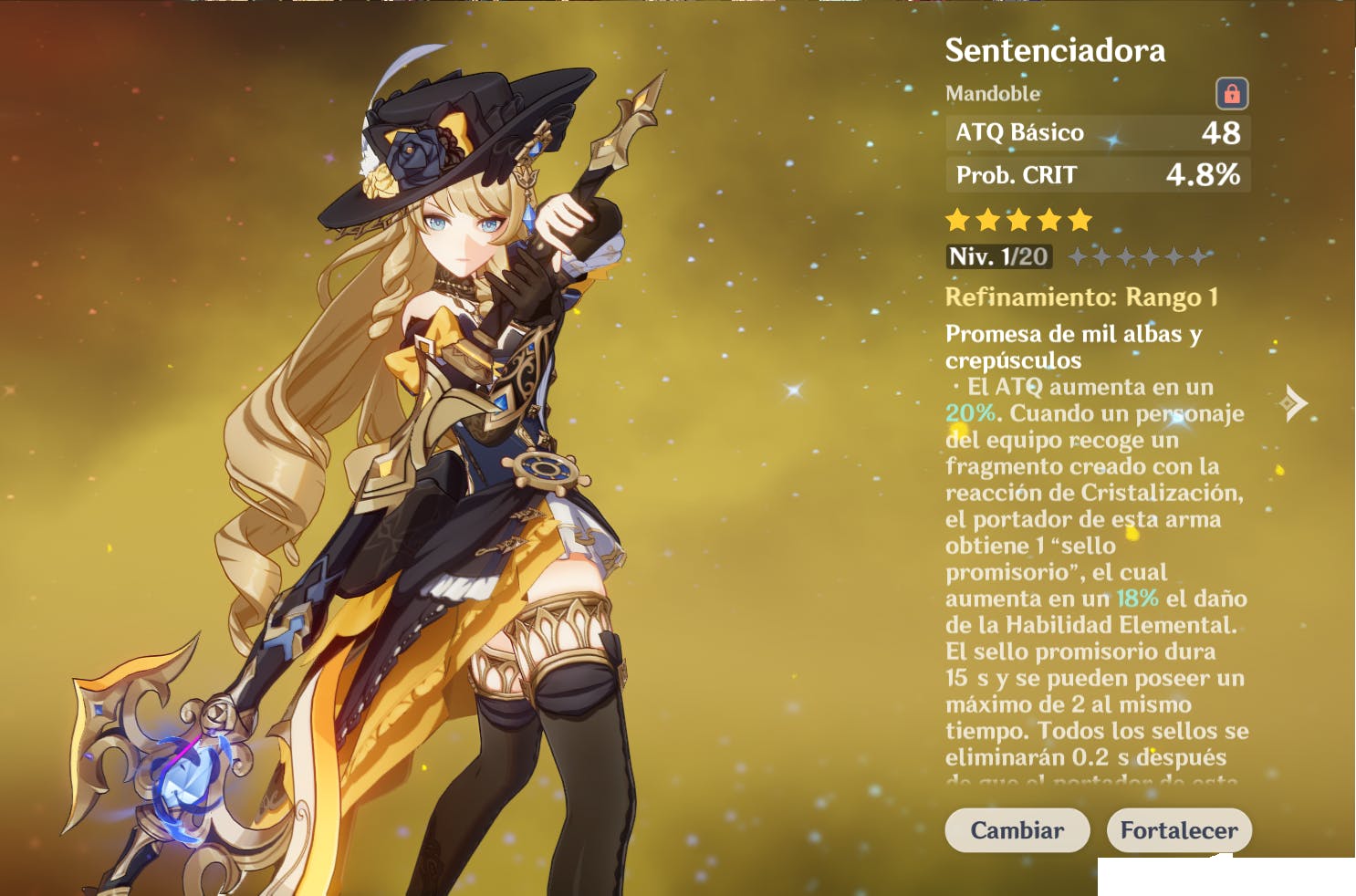This screenshot has height=896, width=1356.
Task: Select the ATQ Básico stat row
Action: [x=1098, y=132]
